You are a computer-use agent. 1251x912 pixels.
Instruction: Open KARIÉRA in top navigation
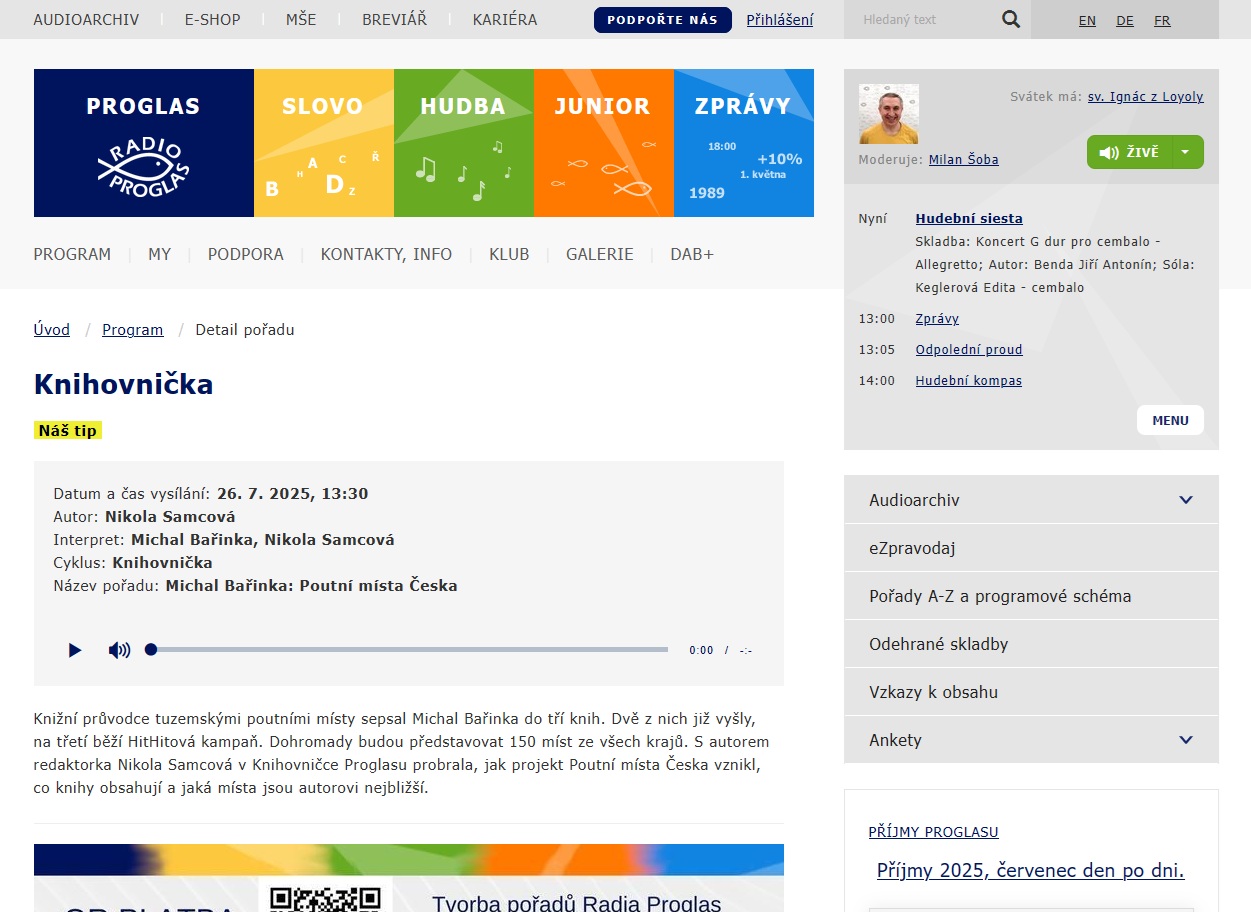click(x=505, y=20)
